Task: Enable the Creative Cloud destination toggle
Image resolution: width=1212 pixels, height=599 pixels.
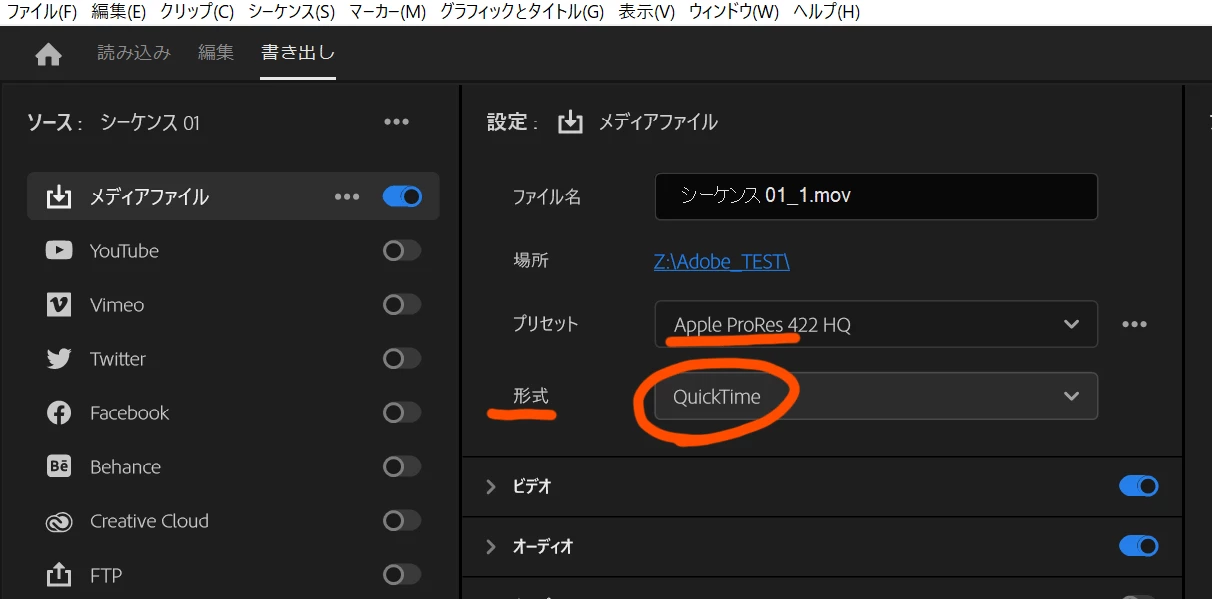Action: tap(402, 521)
